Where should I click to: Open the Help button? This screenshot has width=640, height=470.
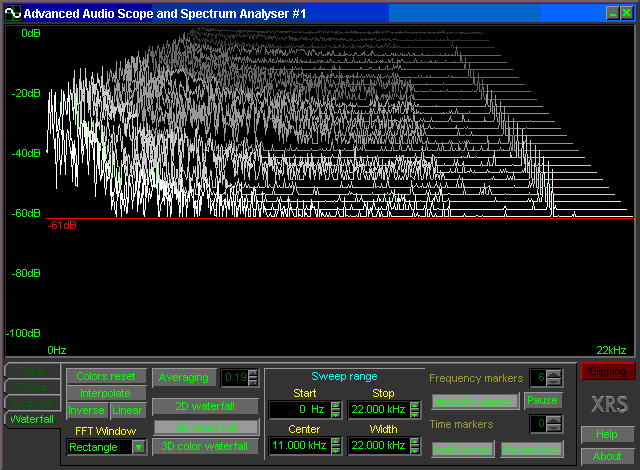pos(607,435)
